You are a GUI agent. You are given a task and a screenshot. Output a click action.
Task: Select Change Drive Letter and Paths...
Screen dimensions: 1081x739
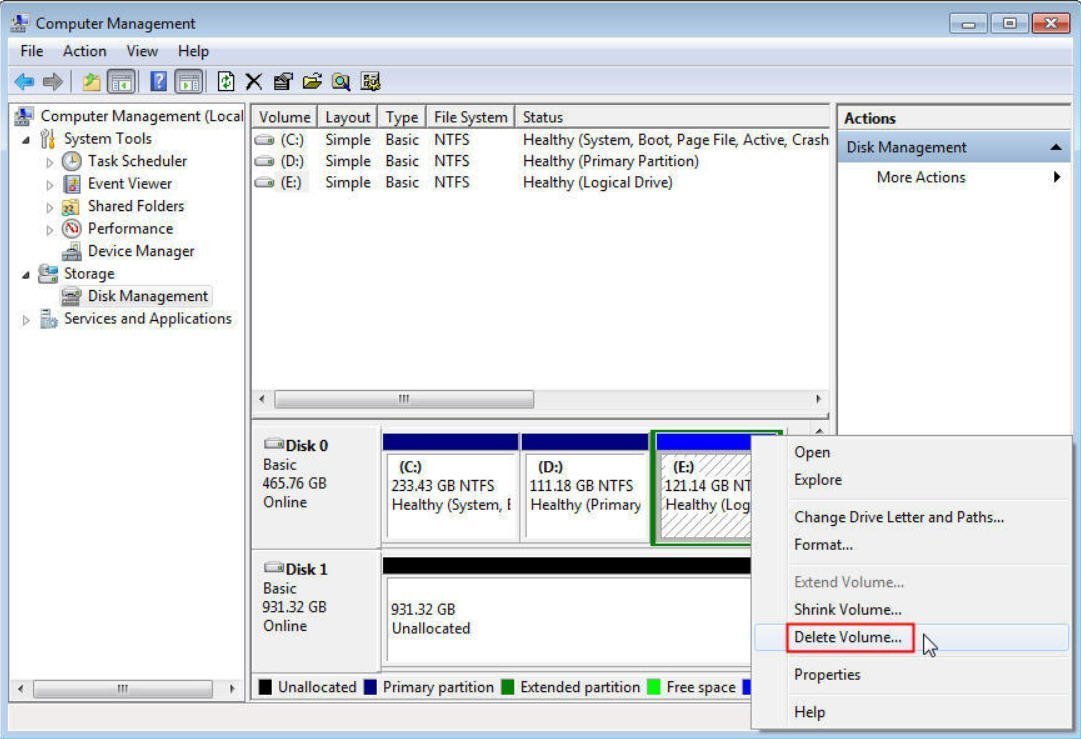pos(911,517)
